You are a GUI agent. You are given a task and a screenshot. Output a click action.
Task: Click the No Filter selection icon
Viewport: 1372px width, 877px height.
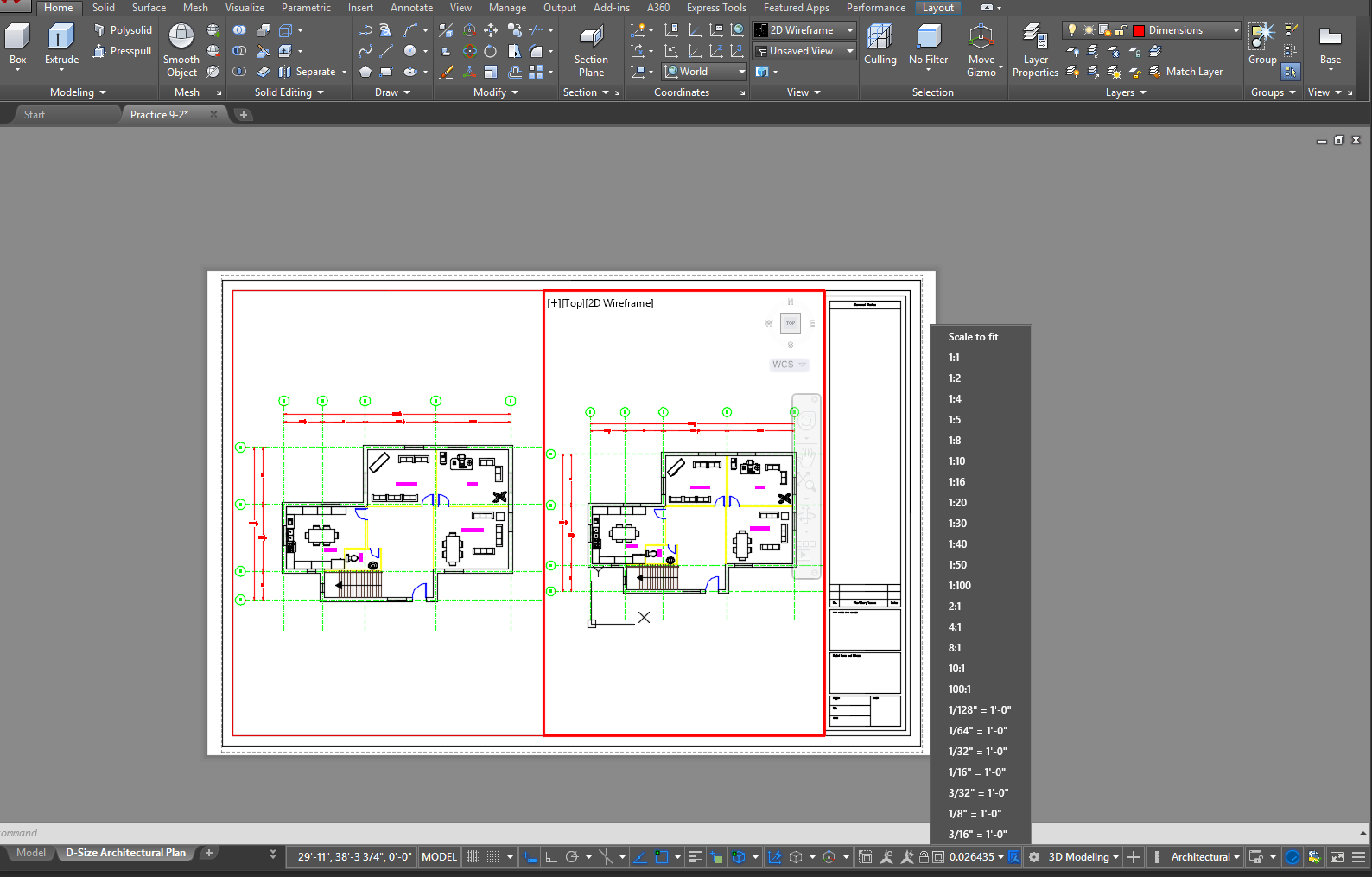[928, 45]
